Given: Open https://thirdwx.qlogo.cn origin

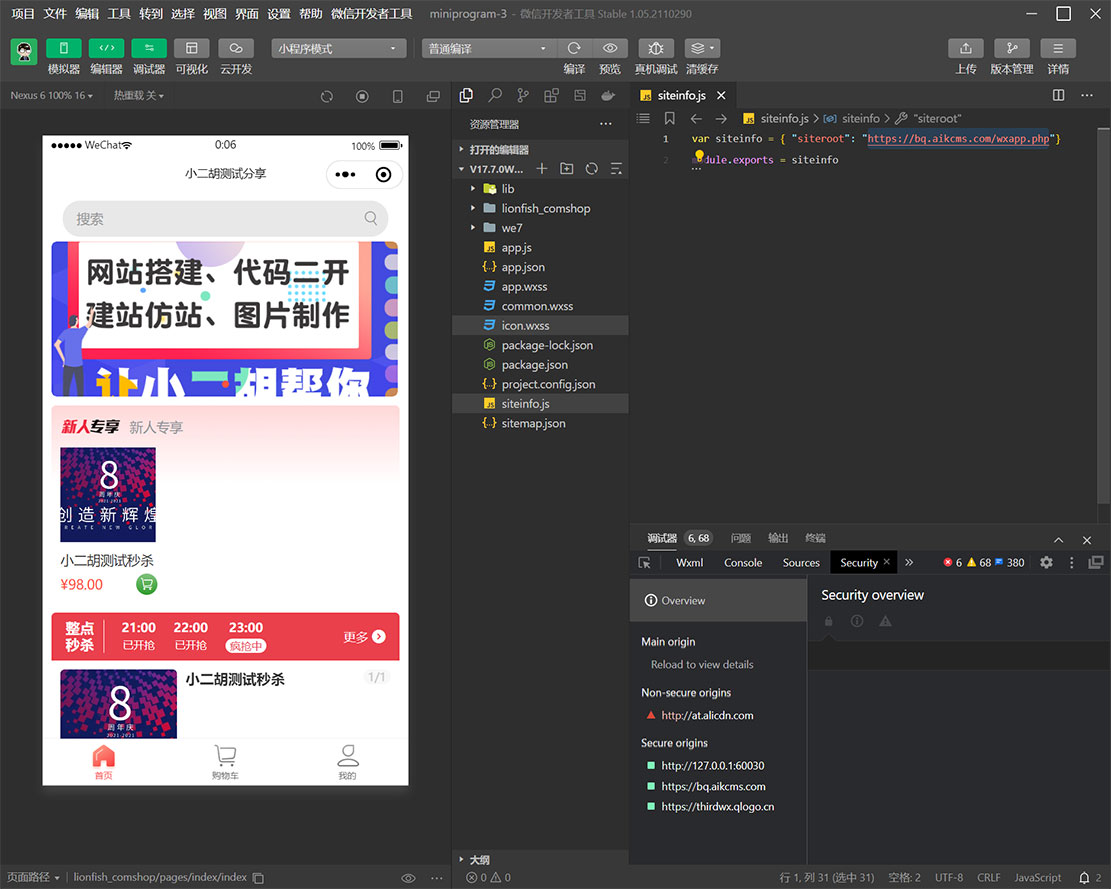Looking at the screenshot, I should [x=717, y=807].
